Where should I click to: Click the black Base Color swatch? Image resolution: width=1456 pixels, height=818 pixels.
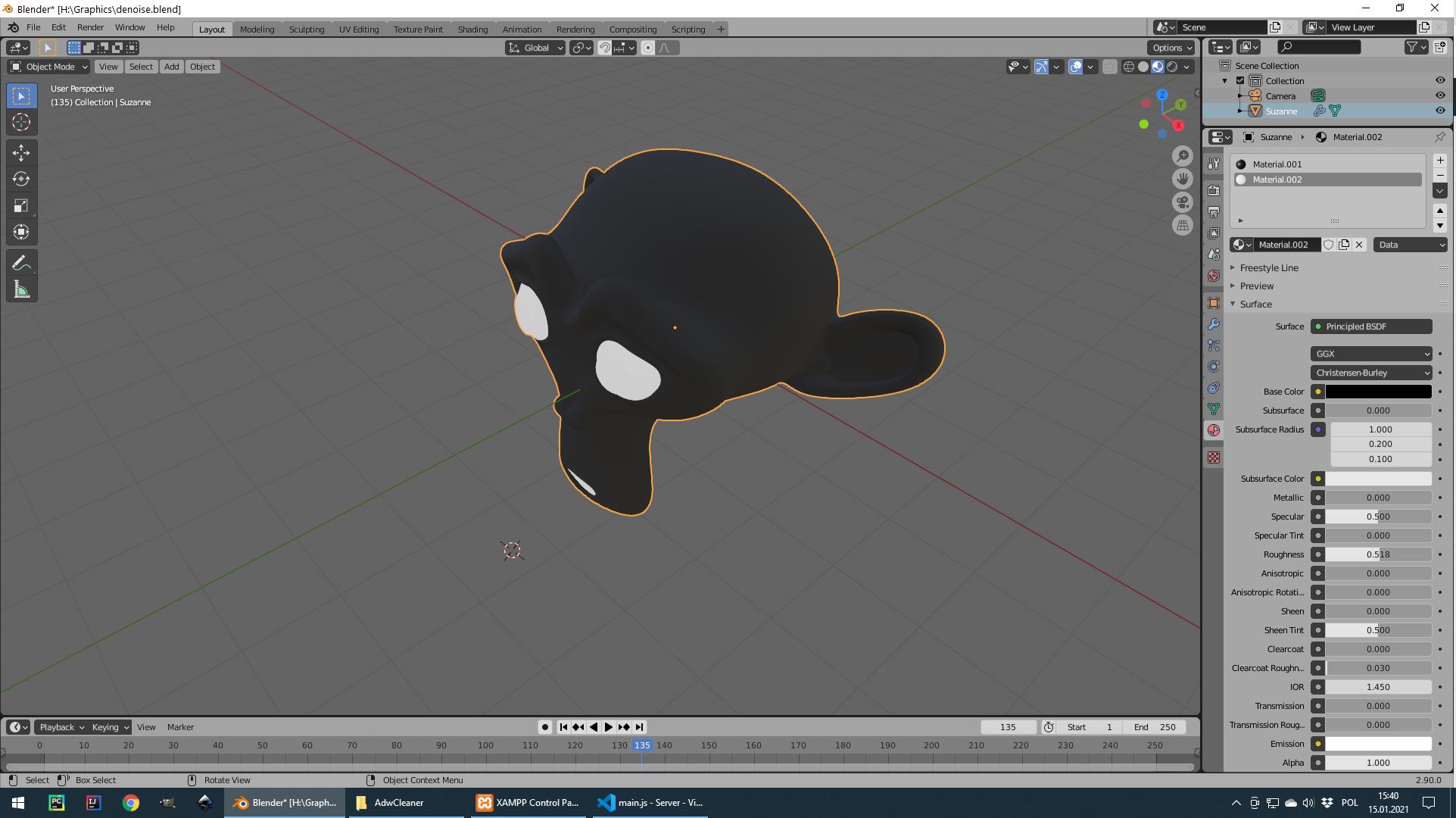(1378, 392)
